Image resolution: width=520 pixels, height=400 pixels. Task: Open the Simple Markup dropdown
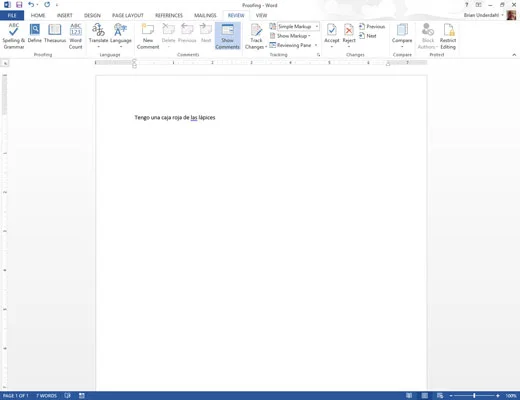298,26
